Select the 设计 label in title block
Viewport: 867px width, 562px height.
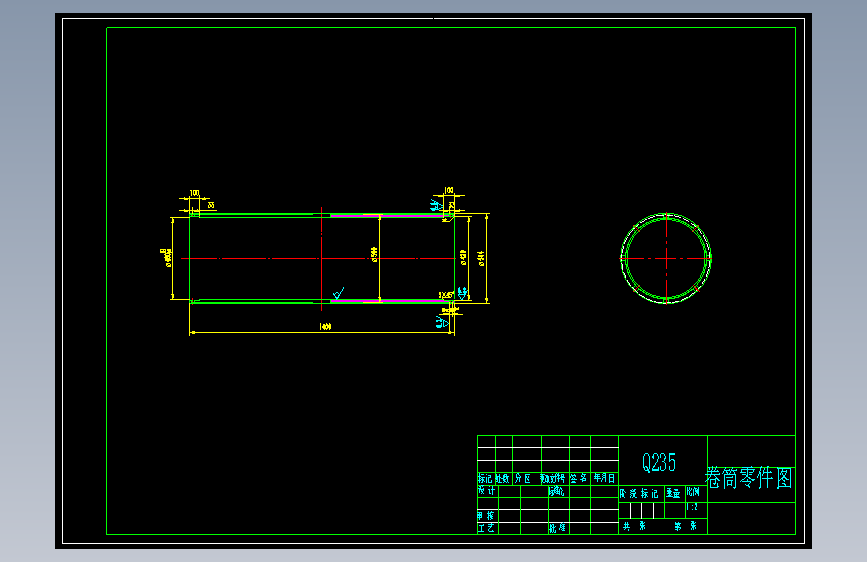pyautogui.click(x=487, y=491)
